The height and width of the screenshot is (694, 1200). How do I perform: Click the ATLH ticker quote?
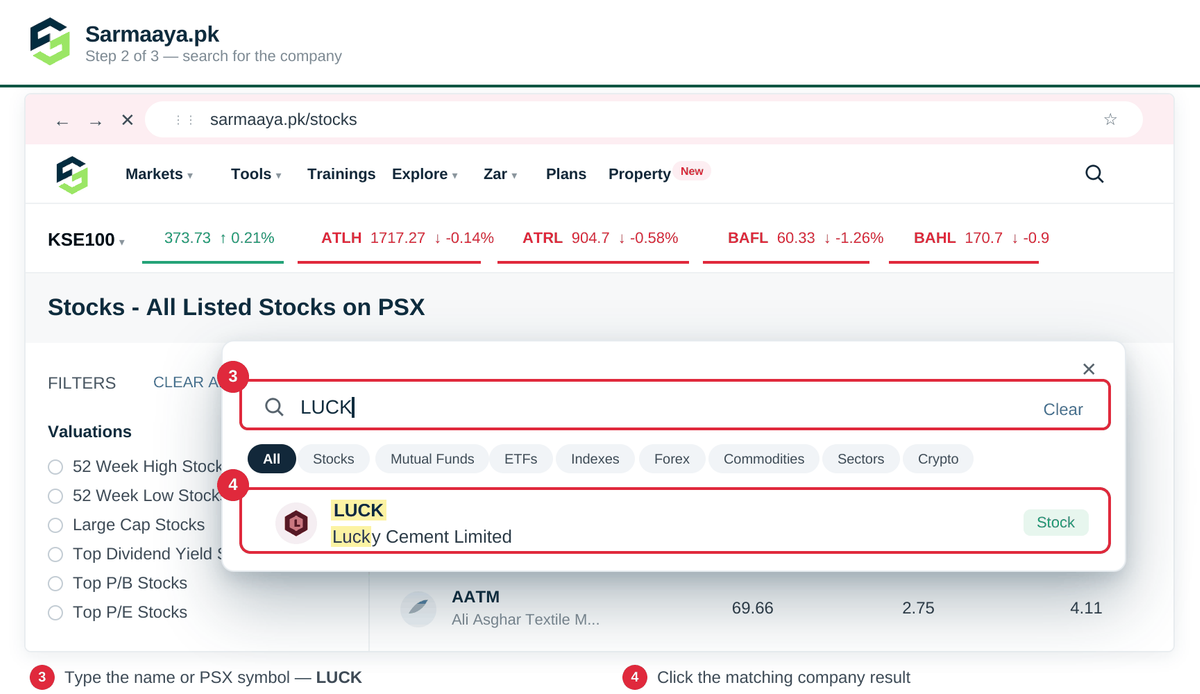(408, 238)
